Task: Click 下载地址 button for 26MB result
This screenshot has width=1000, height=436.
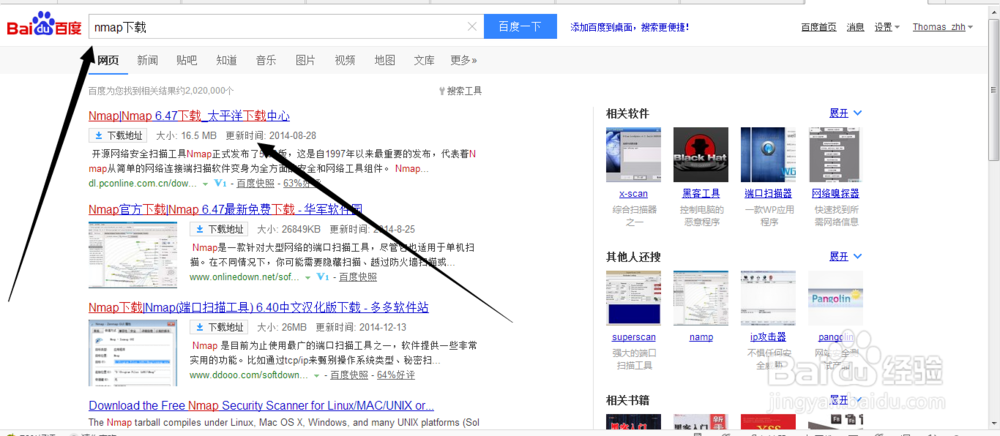Action: pos(219,327)
